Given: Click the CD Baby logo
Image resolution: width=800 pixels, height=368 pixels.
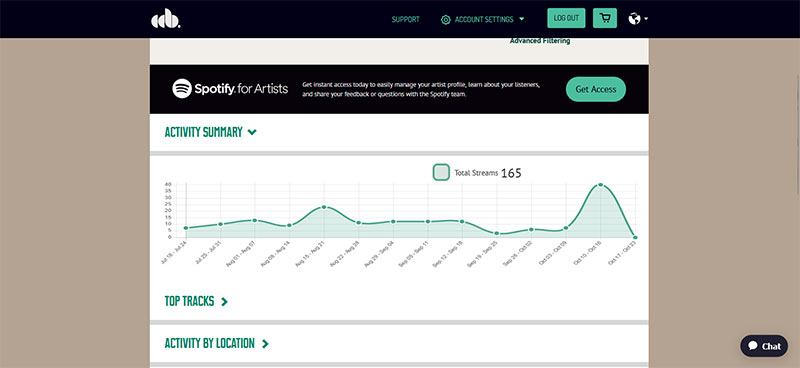Looking at the screenshot, I should (166, 19).
